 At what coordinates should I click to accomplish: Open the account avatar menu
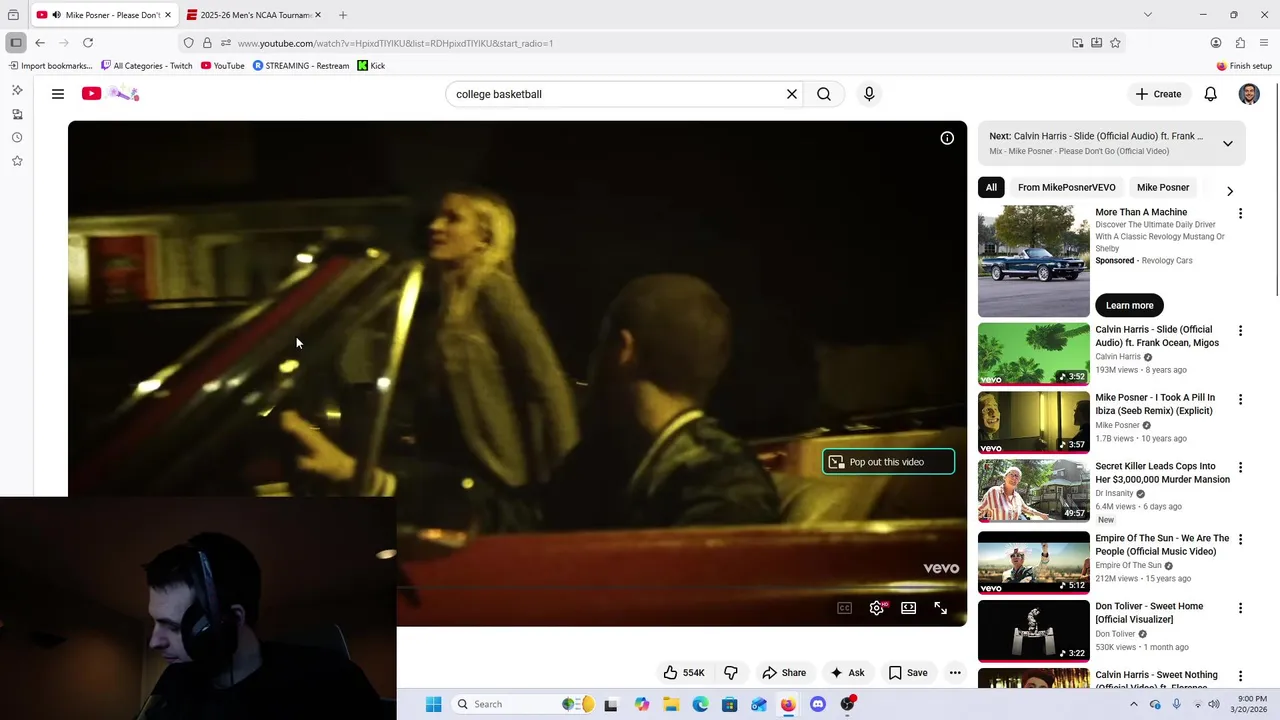point(1249,94)
